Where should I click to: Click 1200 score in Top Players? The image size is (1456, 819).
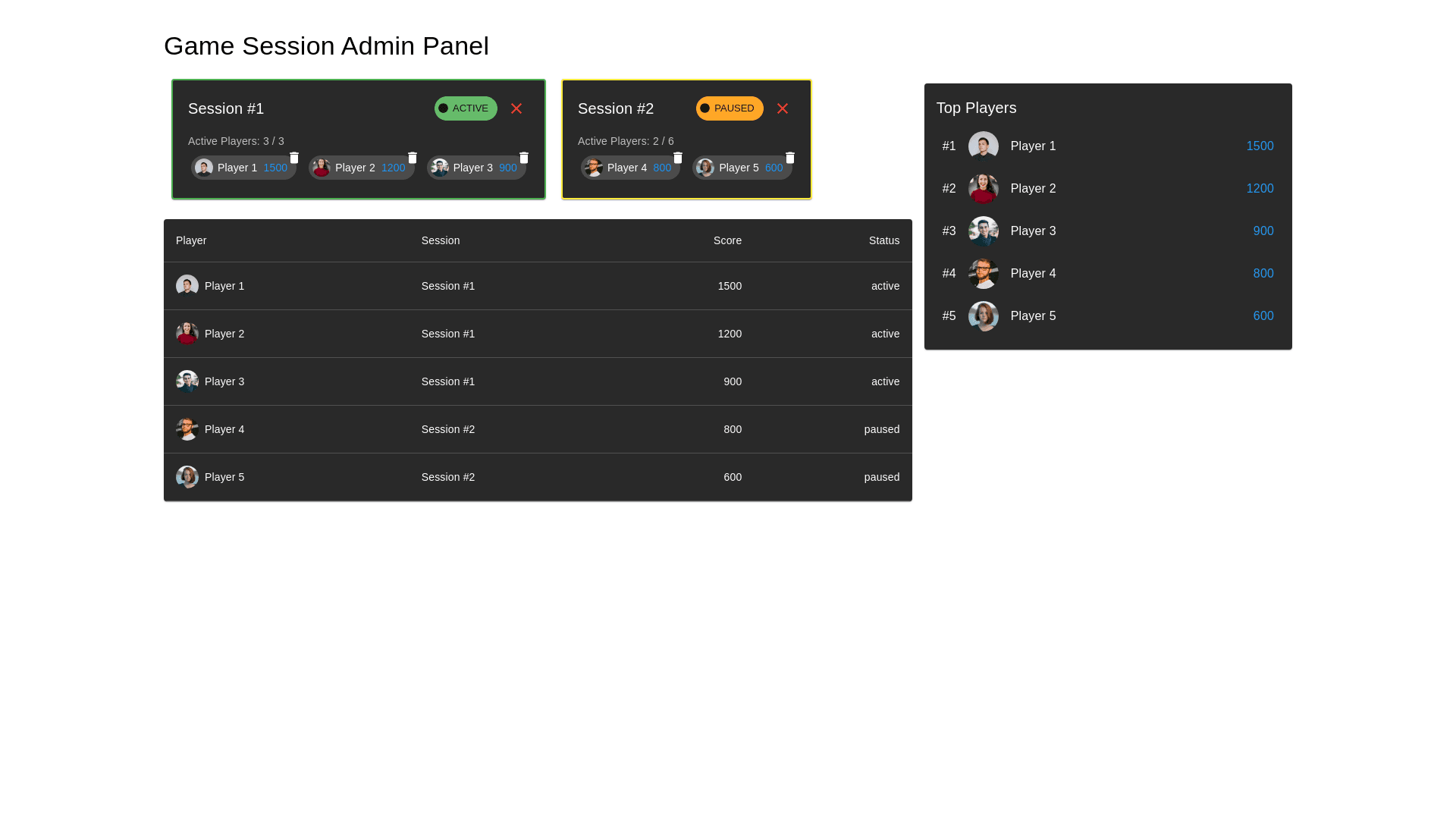[1259, 189]
